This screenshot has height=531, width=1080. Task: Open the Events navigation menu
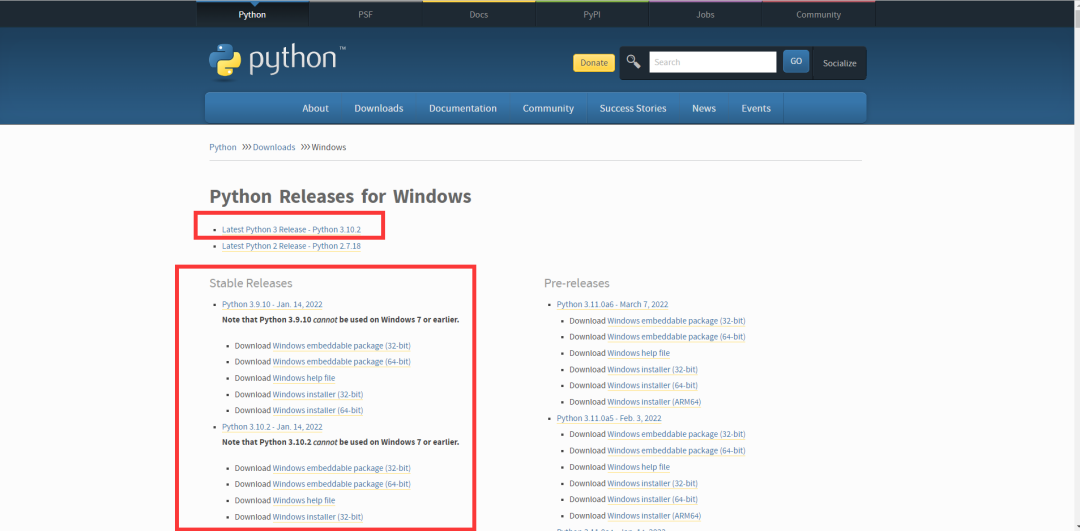click(x=756, y=108)
